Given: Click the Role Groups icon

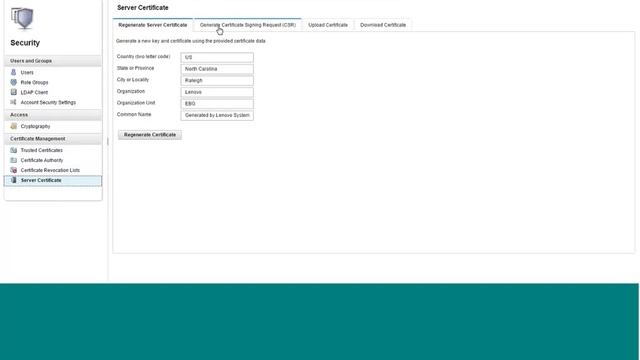Looking at the screenshot, I should coord(13,82).
